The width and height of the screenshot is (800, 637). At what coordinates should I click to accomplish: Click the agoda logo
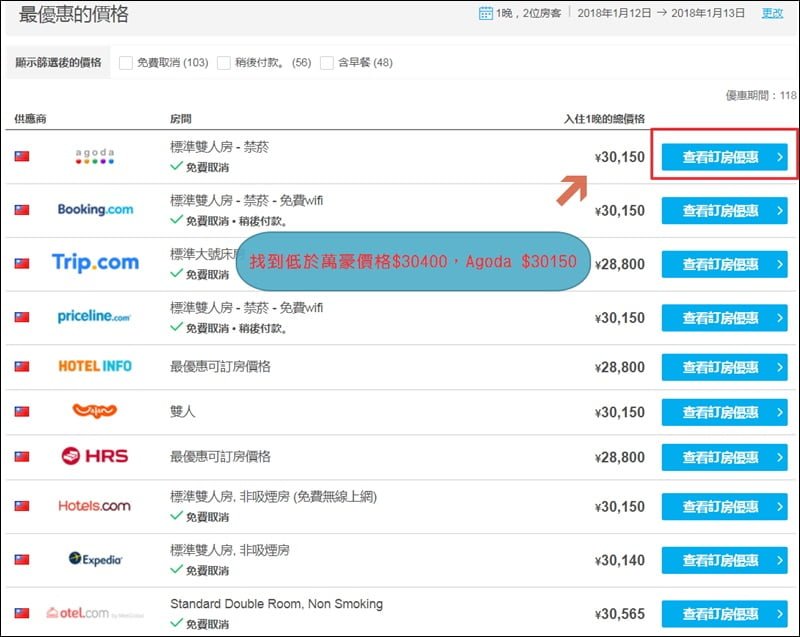pyautogui.click(x=95, y=156)
